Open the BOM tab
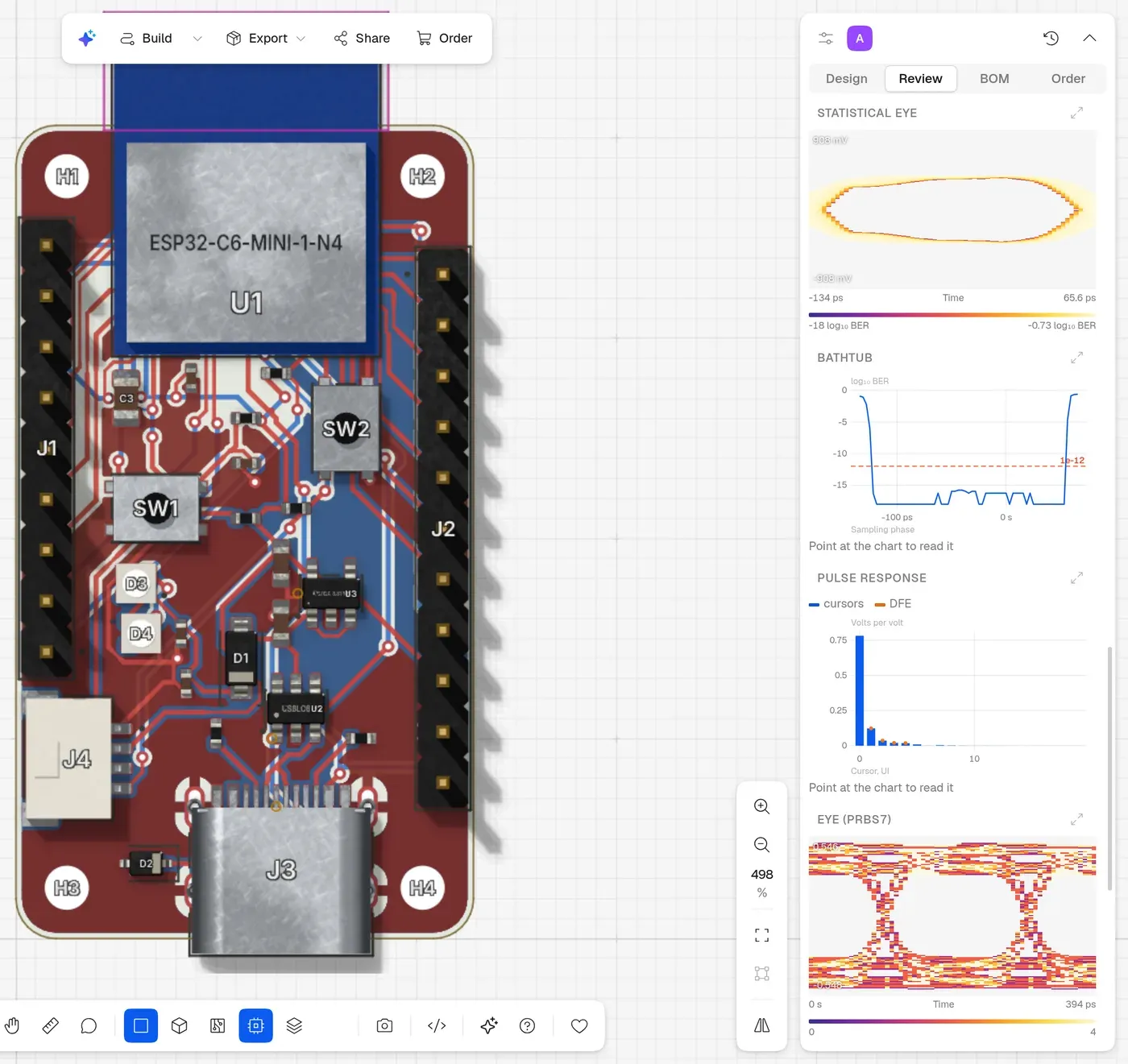The image size is (1128, 1064). tap(994, 78)
